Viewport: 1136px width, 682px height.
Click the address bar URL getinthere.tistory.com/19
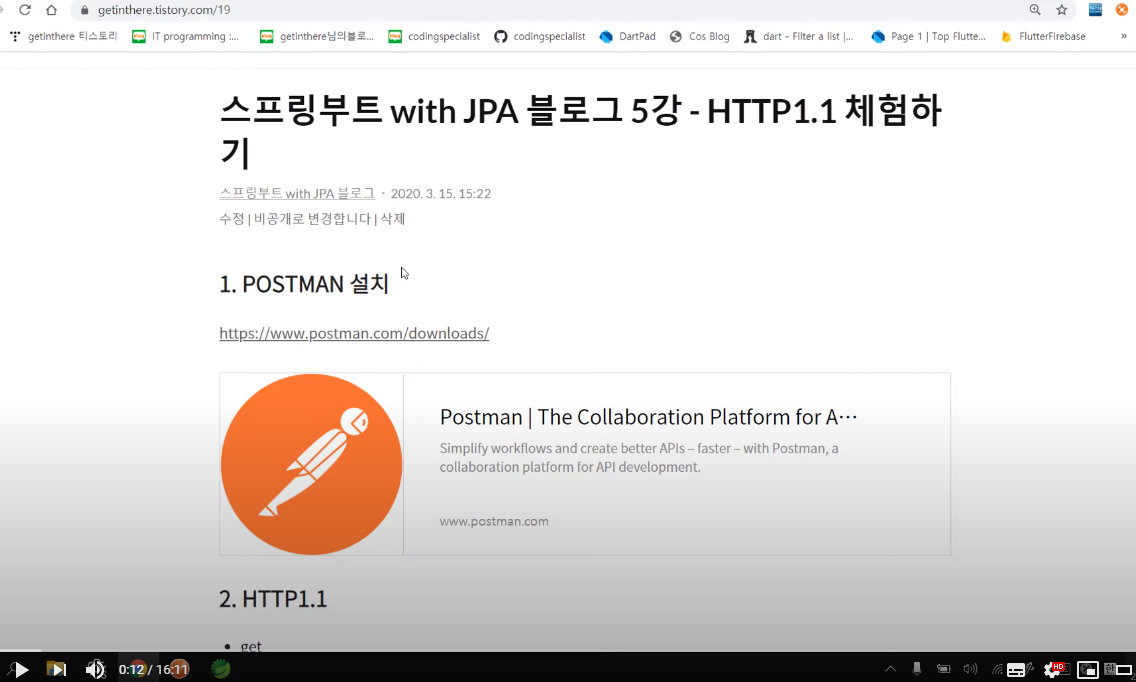click(164, 10)
